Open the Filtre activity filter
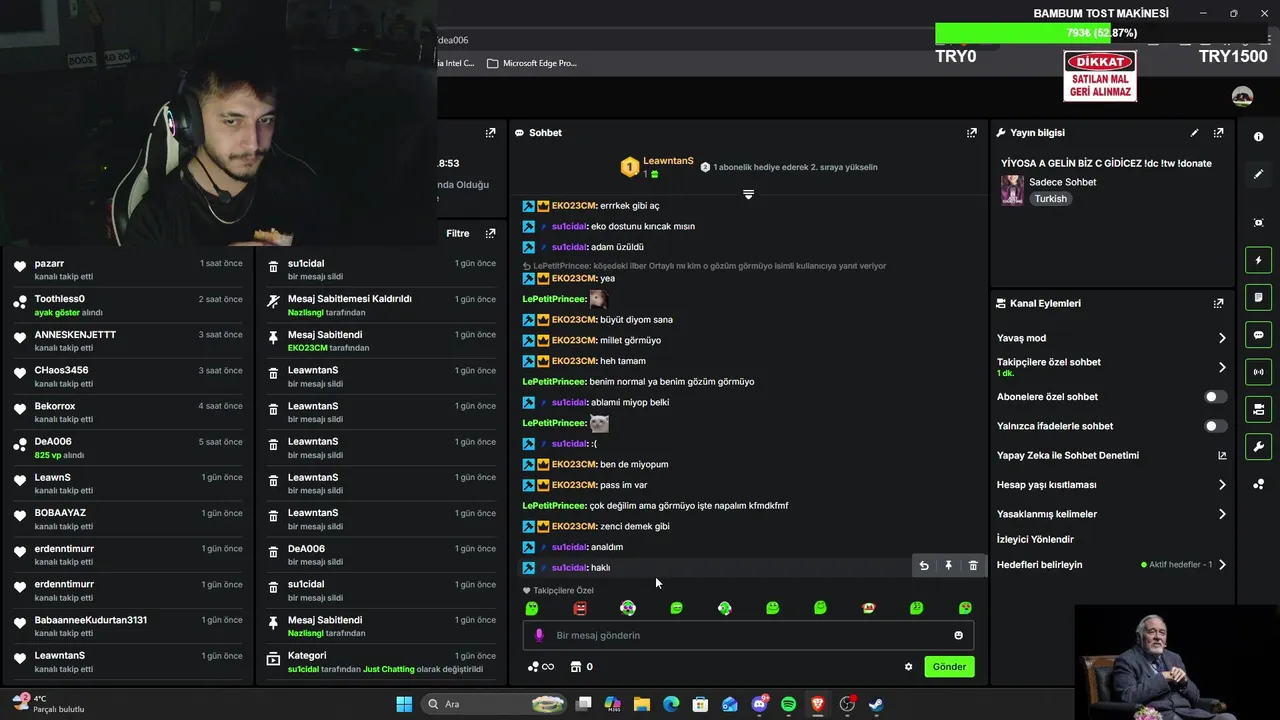The width and height of the screenshot is (1280, 720). (x=457, y=233)
